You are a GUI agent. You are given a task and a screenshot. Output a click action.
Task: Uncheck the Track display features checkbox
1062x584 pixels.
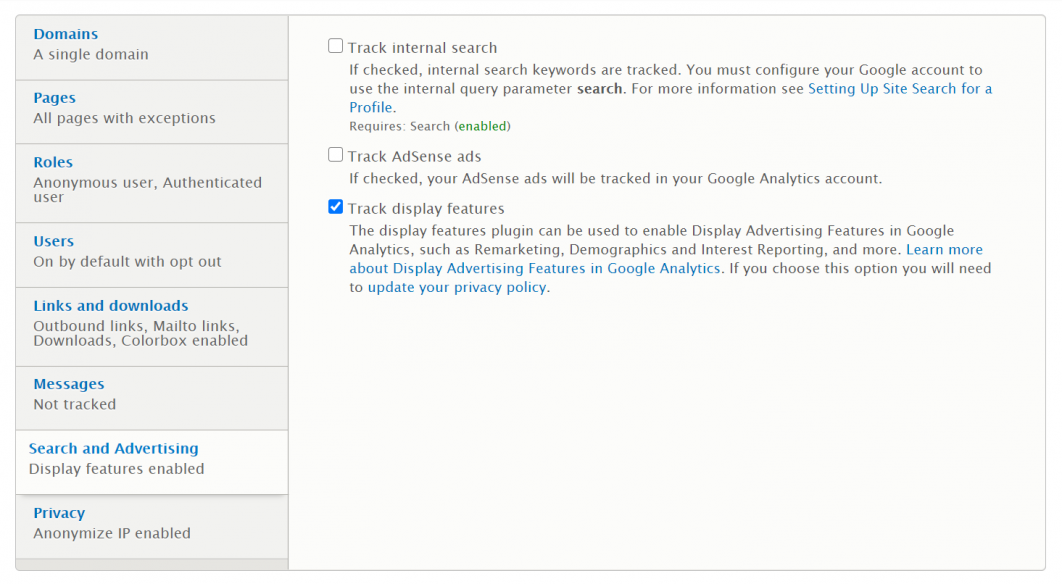coord(336,208)
